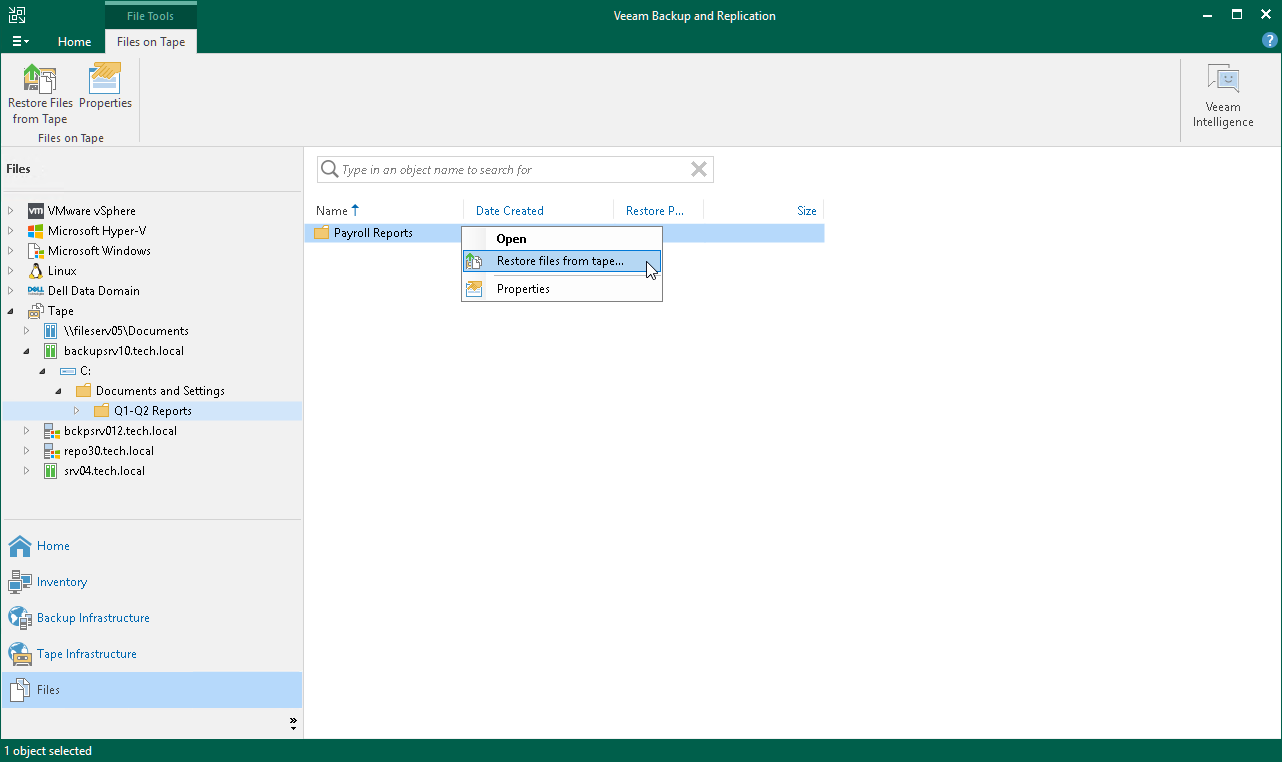Viewport: 1282px width, 762px height.
Task: Click the object name search field
Action: coord(514,170)
